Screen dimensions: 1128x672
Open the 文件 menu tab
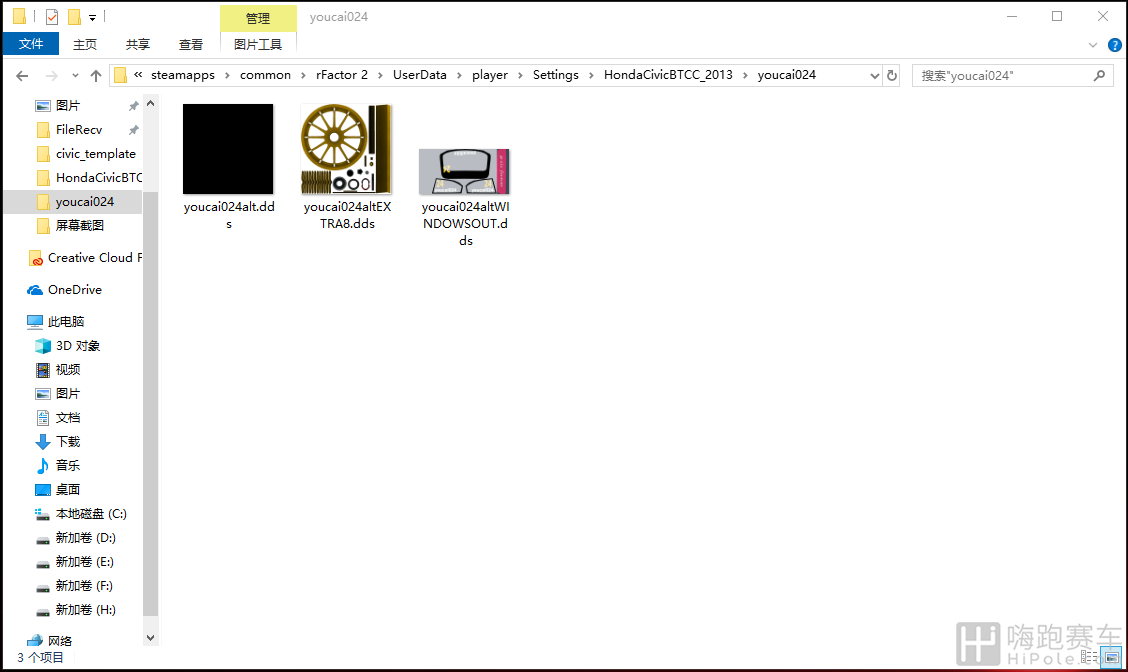31,44
